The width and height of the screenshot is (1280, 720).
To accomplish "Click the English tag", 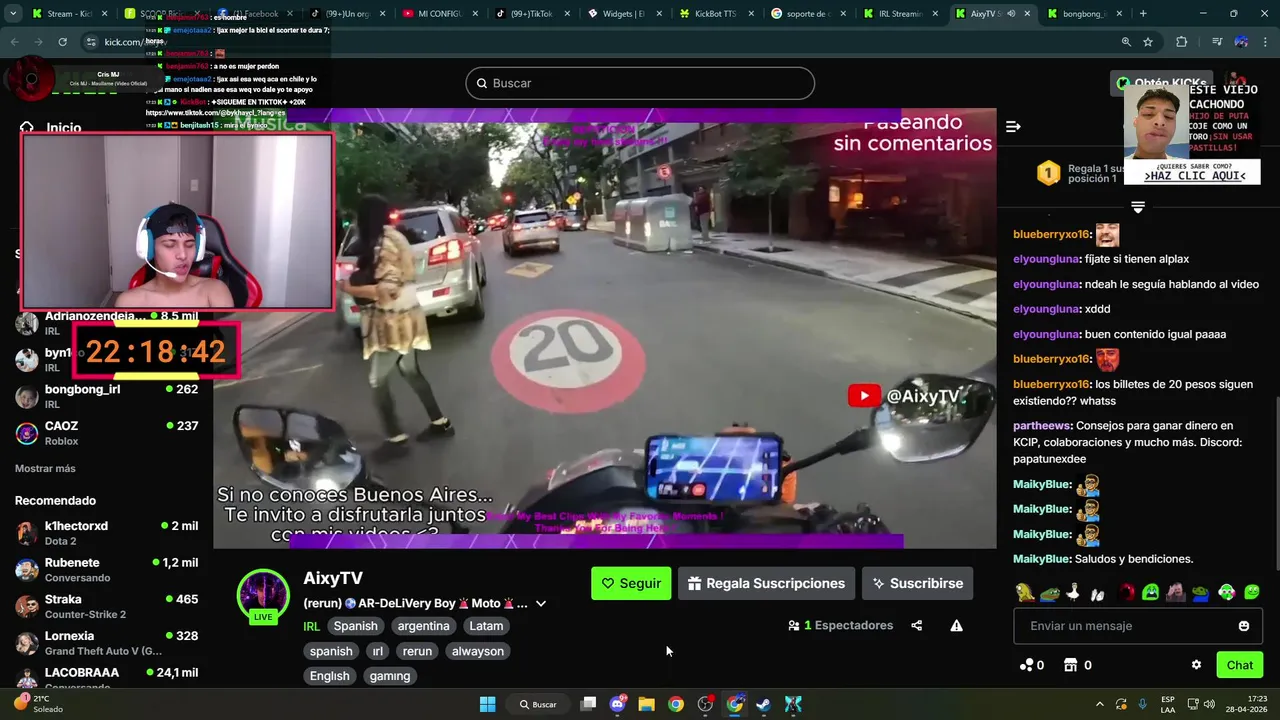I will 329,676.
